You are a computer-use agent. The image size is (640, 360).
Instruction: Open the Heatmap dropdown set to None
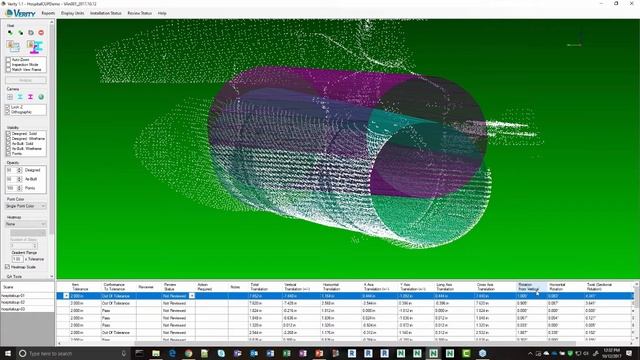coord(26,224)
